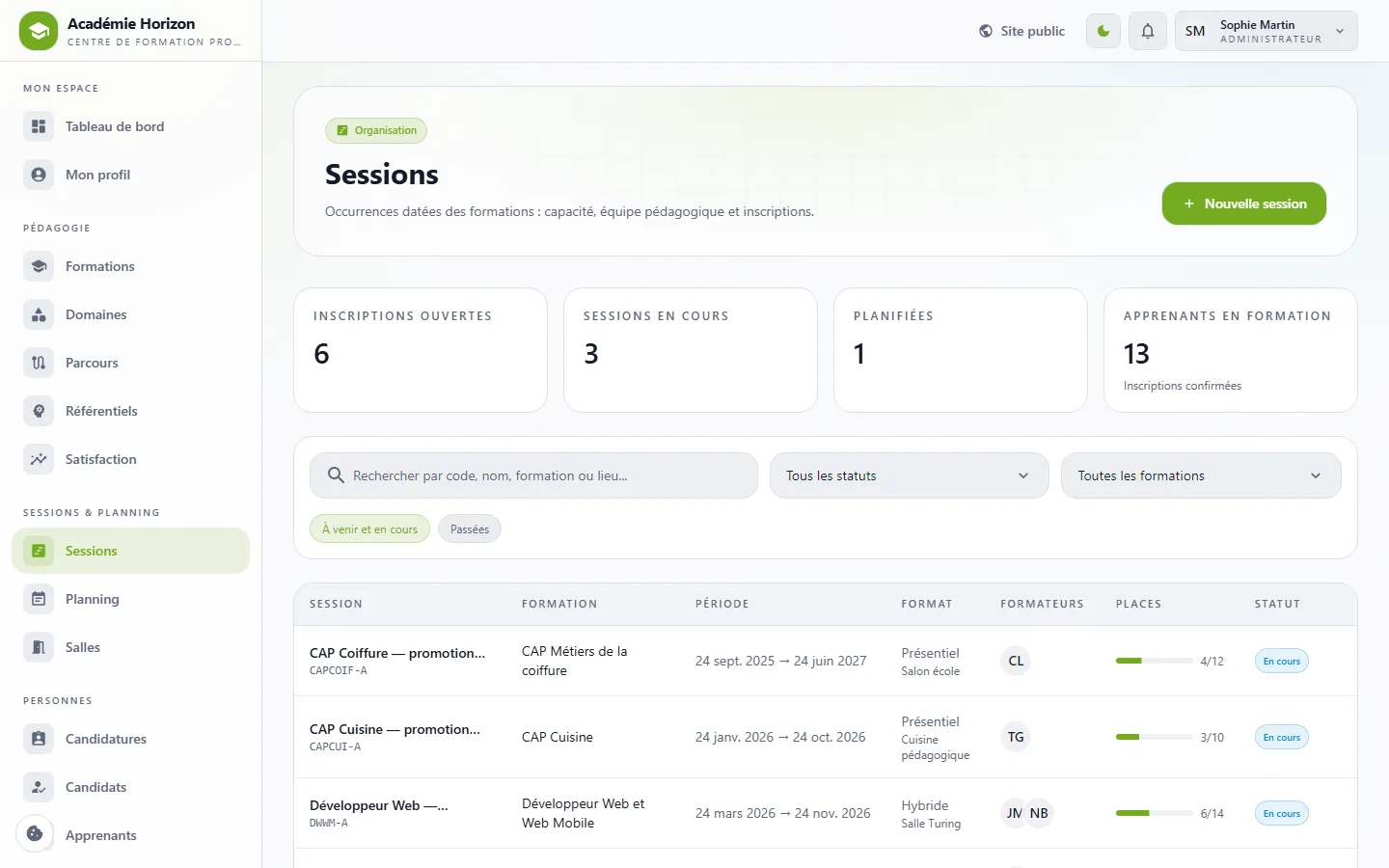
Task: Click the notifications bell icon
Action: coord(1148,31)
